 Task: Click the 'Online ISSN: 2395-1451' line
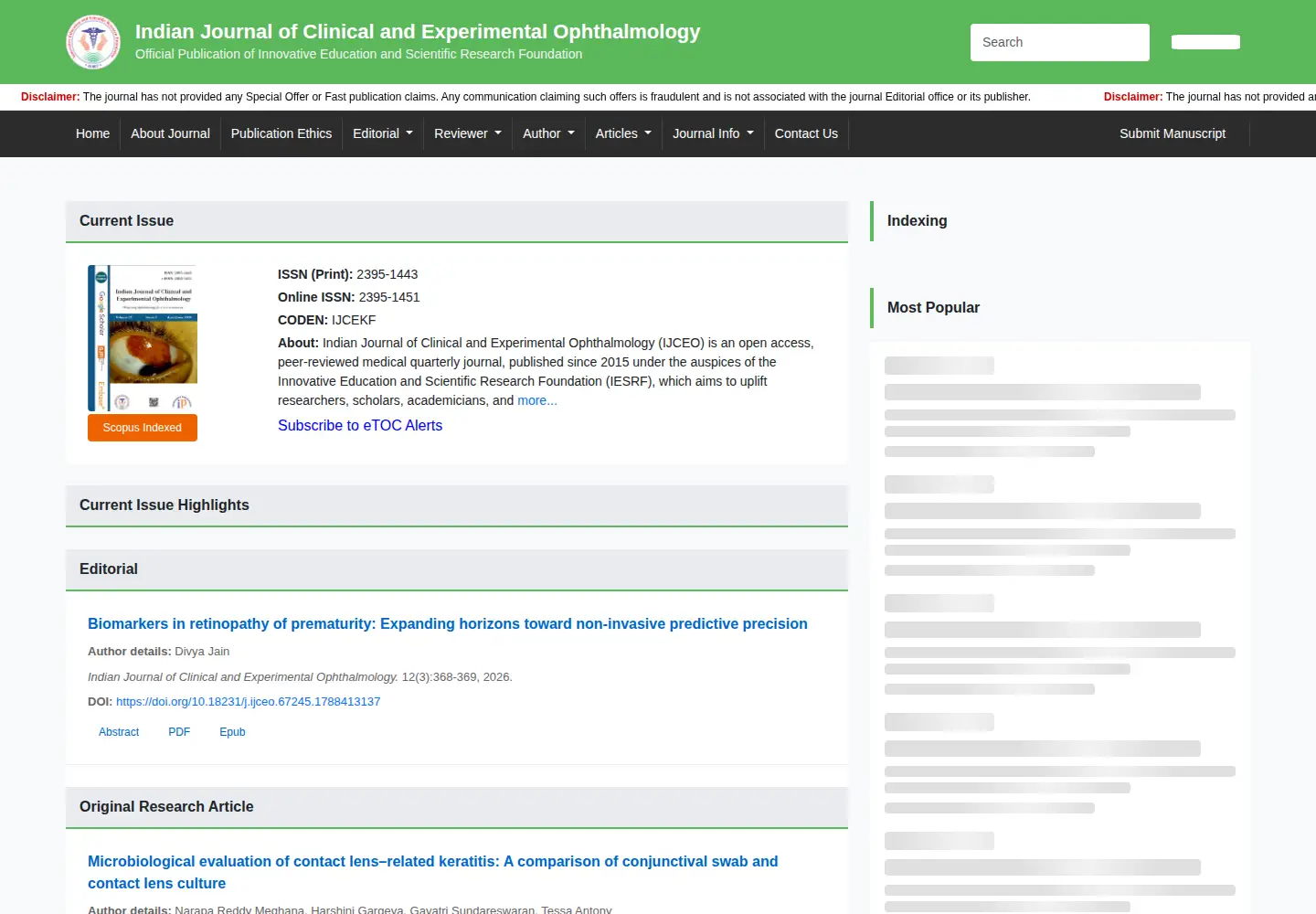(349, 297)
